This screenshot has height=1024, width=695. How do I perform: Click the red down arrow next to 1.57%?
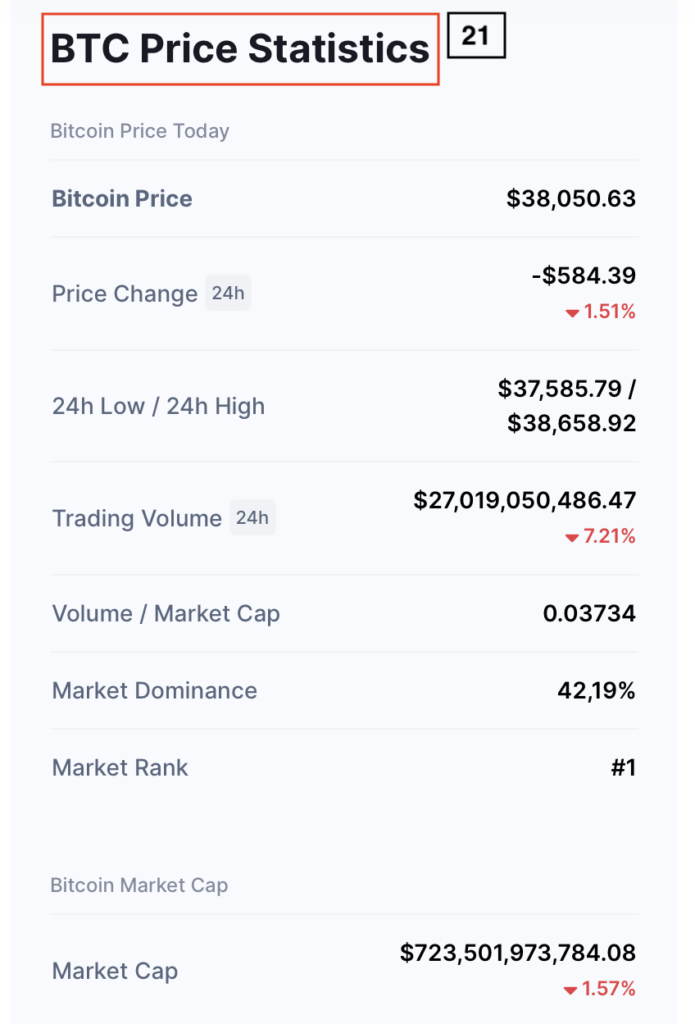[570, 991]
